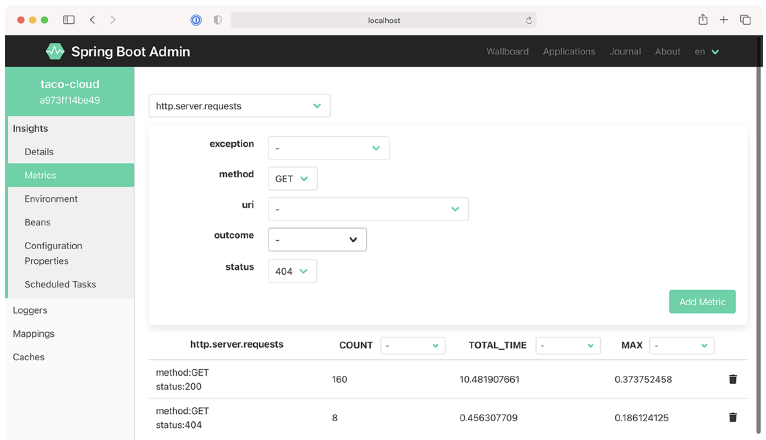Expand the exception tag dropdown

tap(328, 148)
